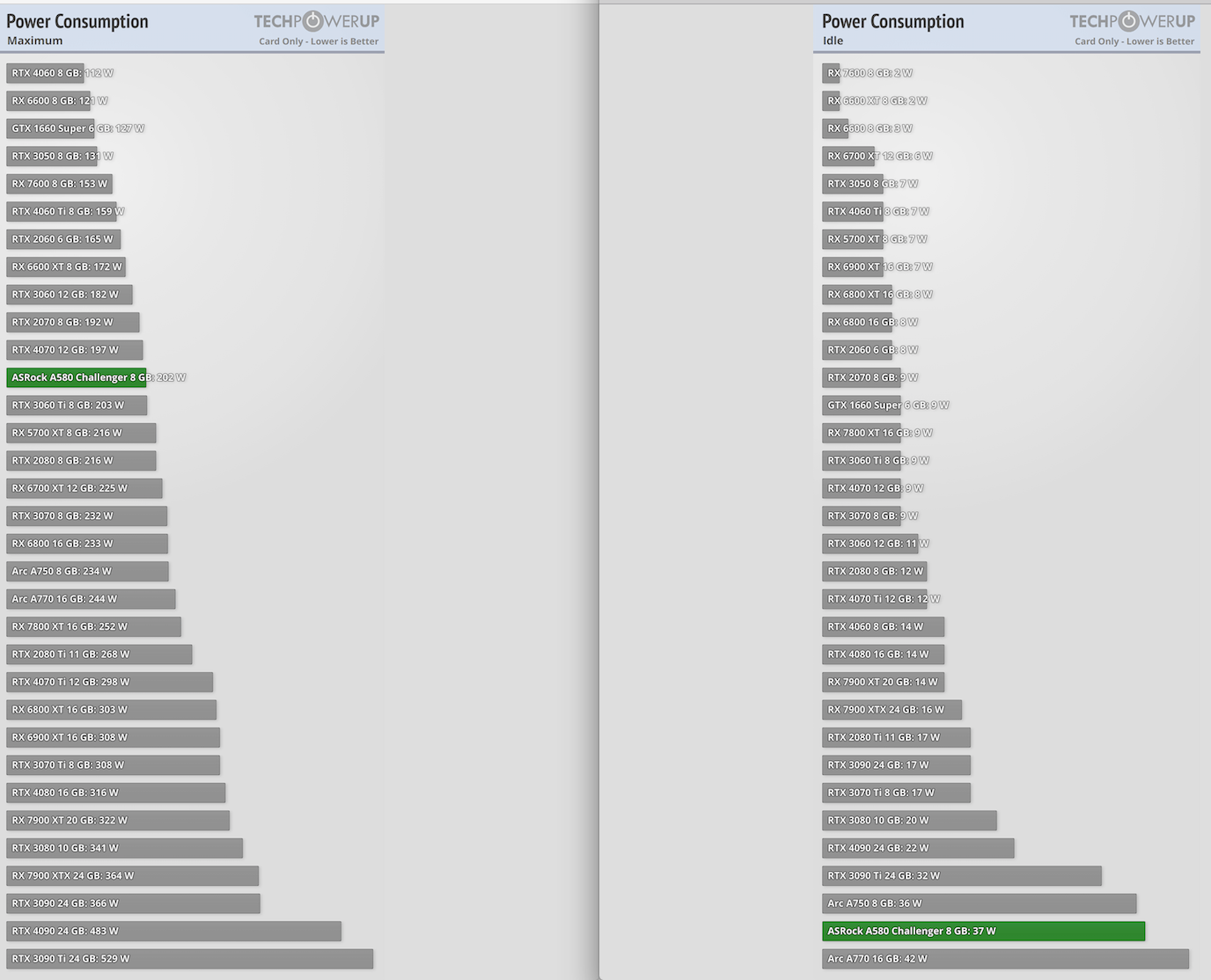
Task: Select the bar 'RX 6600 XT 8 GB: 172 W'
Action: click(x=66, y=267)
